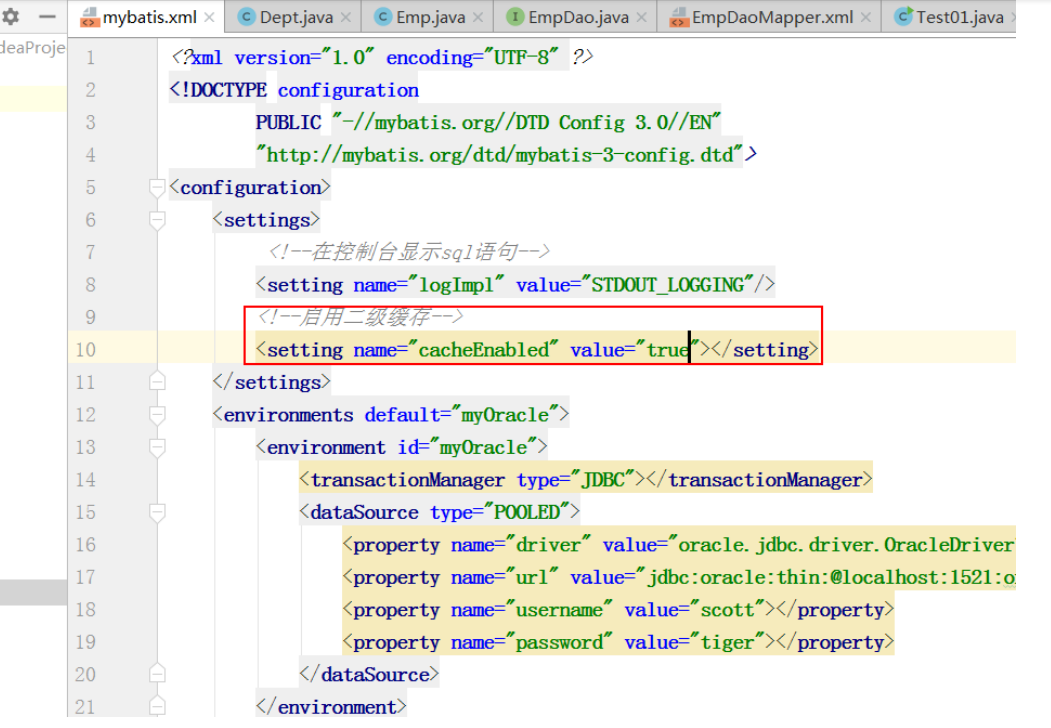Click fold marker at closing dataSource tag
Image resolution: width=1051 pixels, height=728 pixels.
[157, 673]
